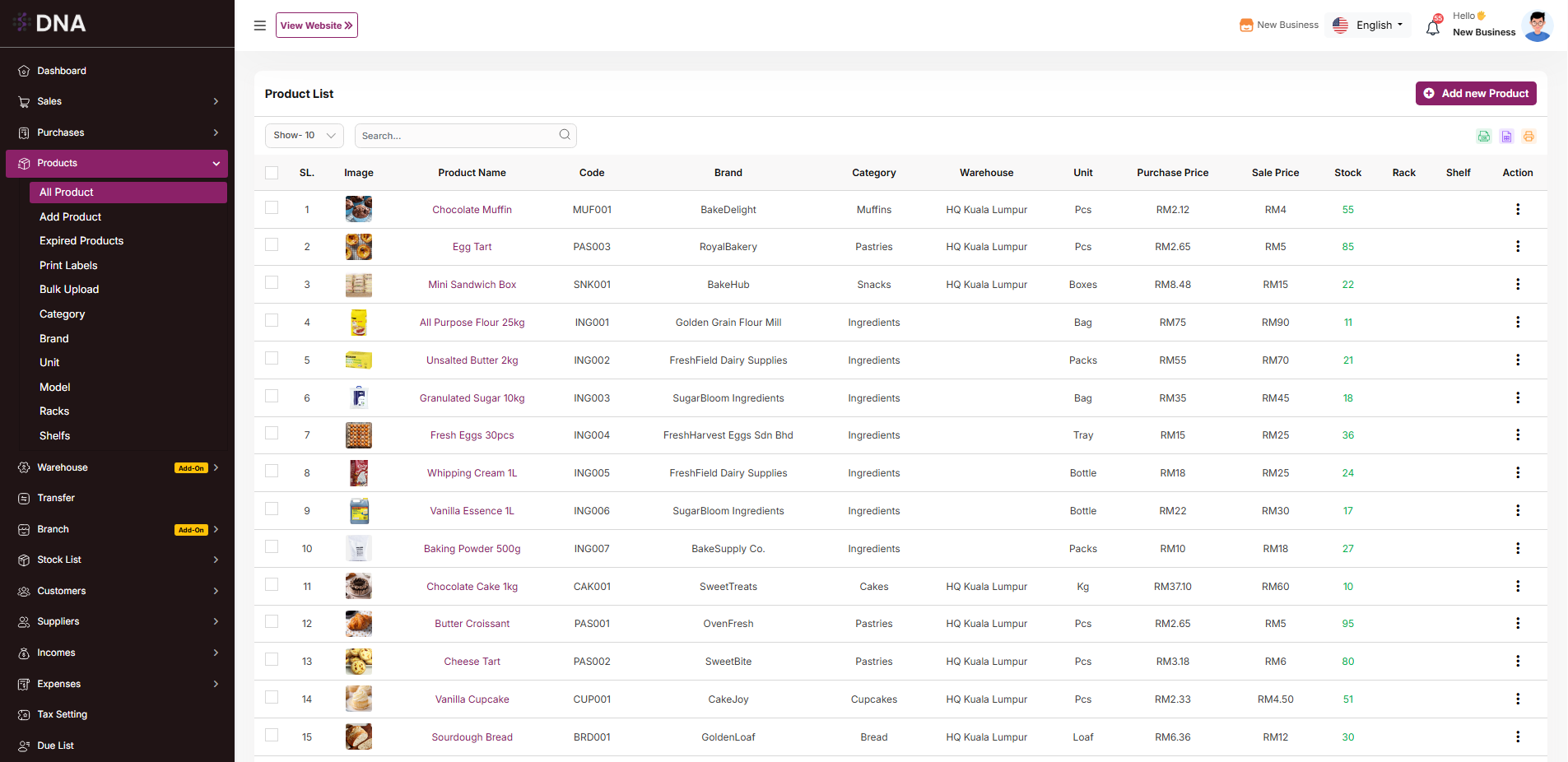The image size is (1568, 762).
Task: Open the Dashboard menu item
Action: pos(62,71)
